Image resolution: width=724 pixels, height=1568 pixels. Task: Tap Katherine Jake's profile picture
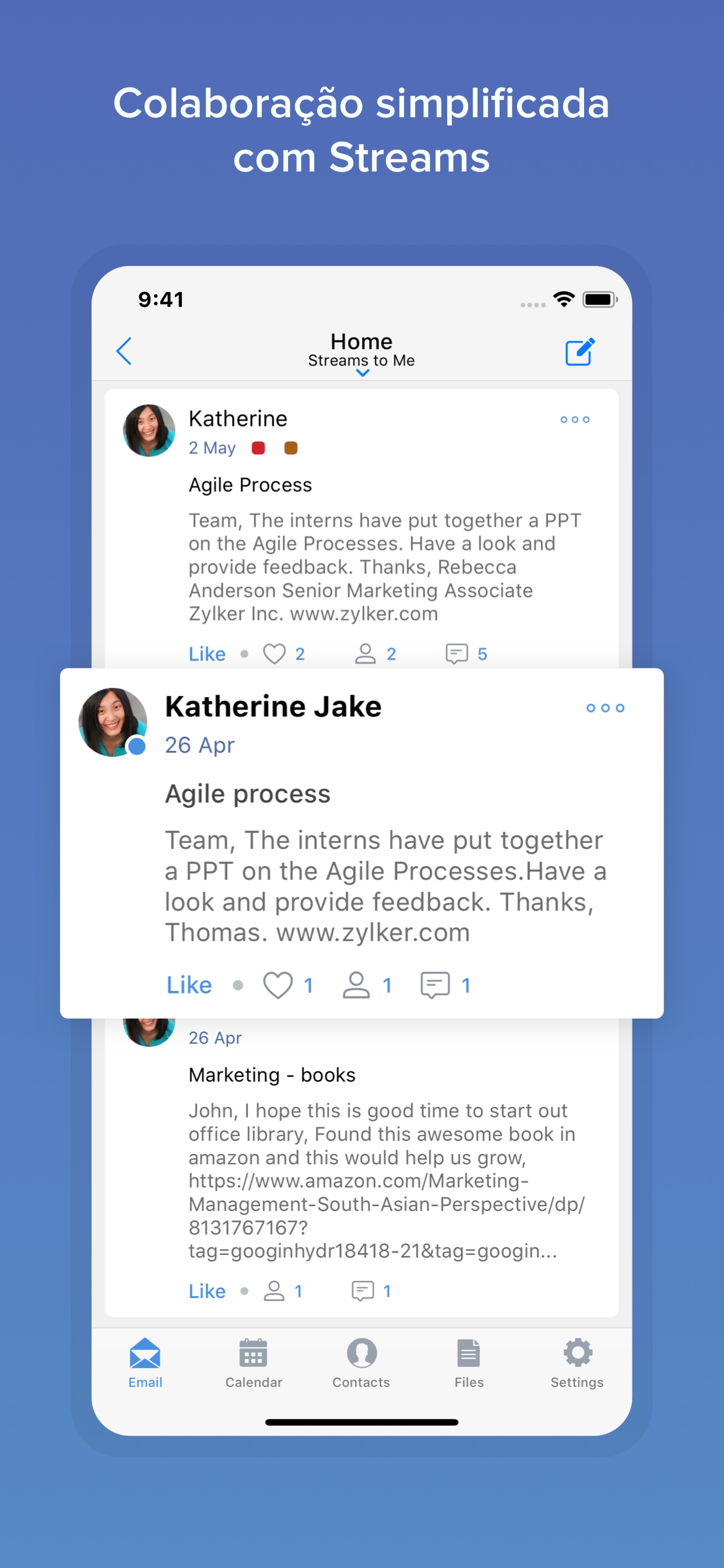113,723
